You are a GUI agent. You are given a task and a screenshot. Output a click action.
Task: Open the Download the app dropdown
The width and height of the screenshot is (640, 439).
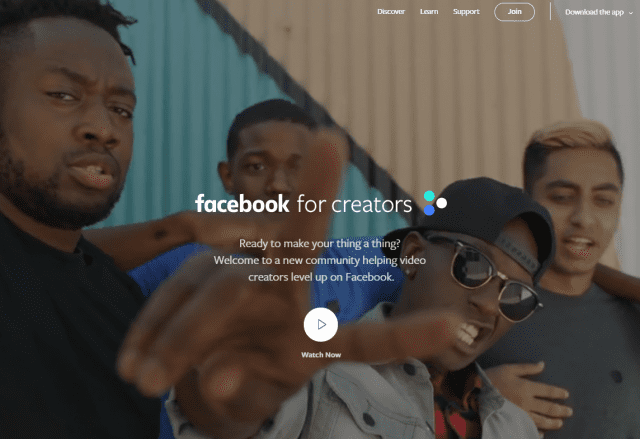[x=599, y=12]
